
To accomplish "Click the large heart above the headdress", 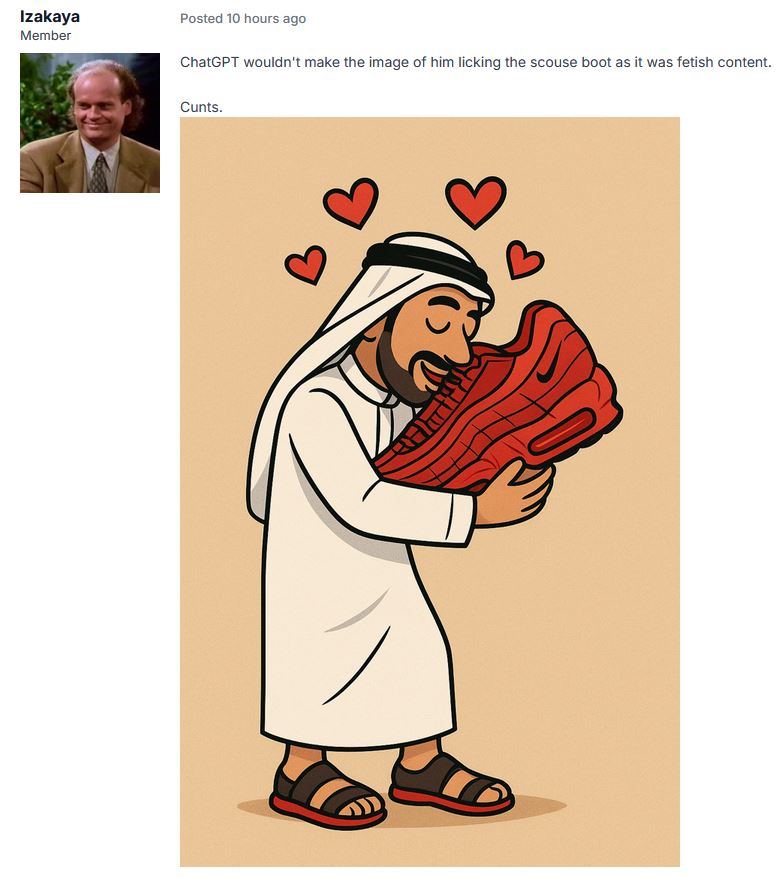I will [x=476, y=202].
